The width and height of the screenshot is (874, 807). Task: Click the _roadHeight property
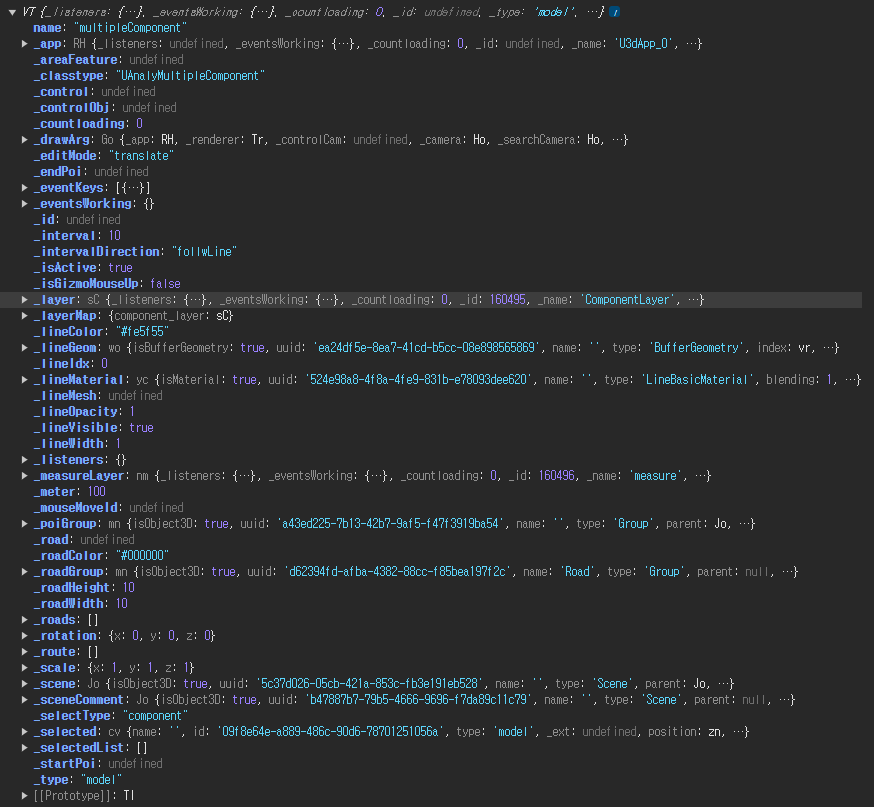point(84,587)
